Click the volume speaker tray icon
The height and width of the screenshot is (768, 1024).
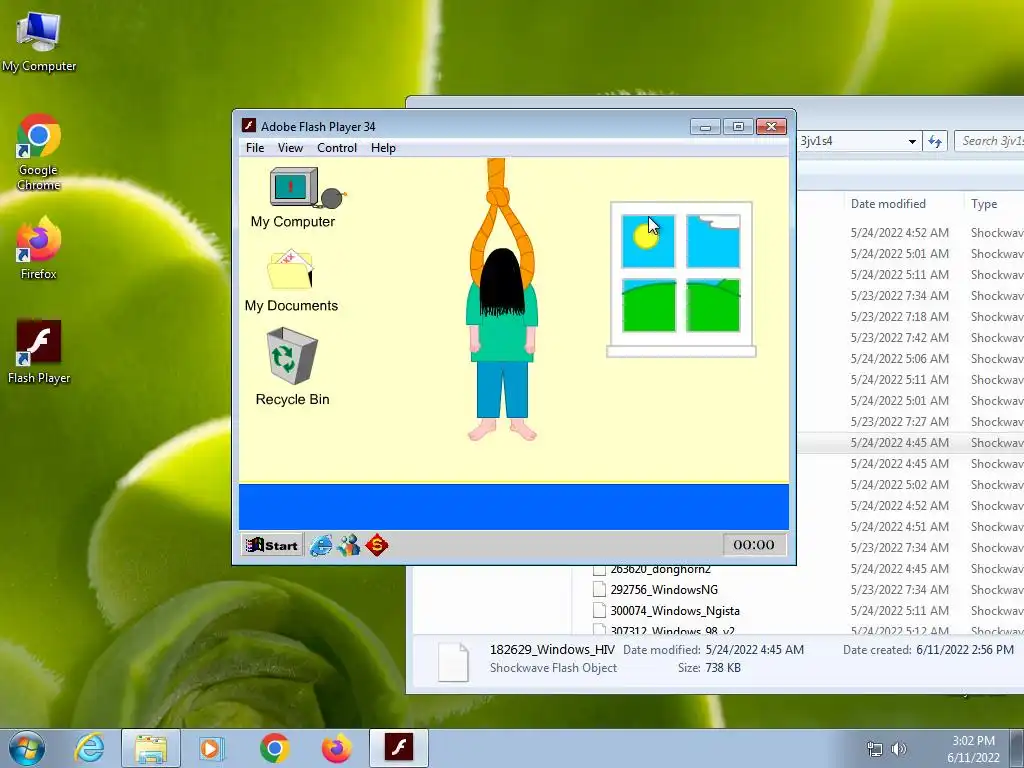(899, 749)
